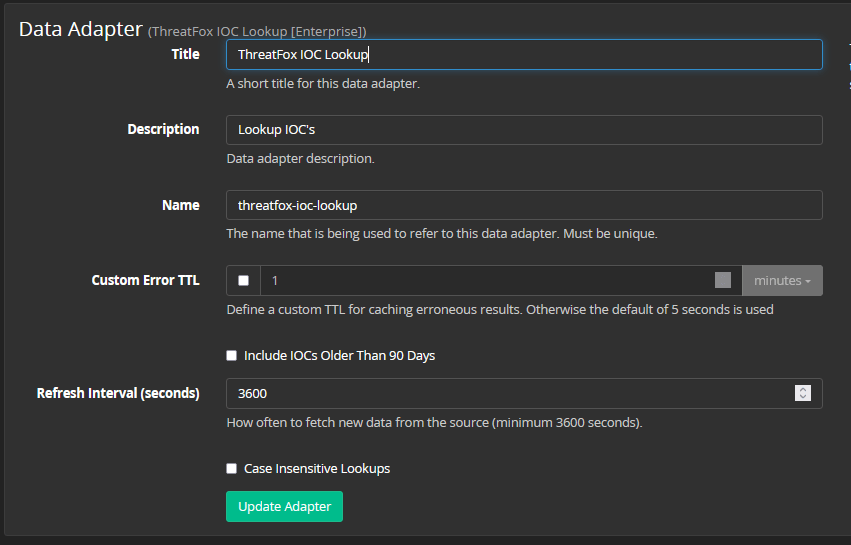The image size is (851, 545).
Task: Click into the Title text field
Action: pos(524,54)
